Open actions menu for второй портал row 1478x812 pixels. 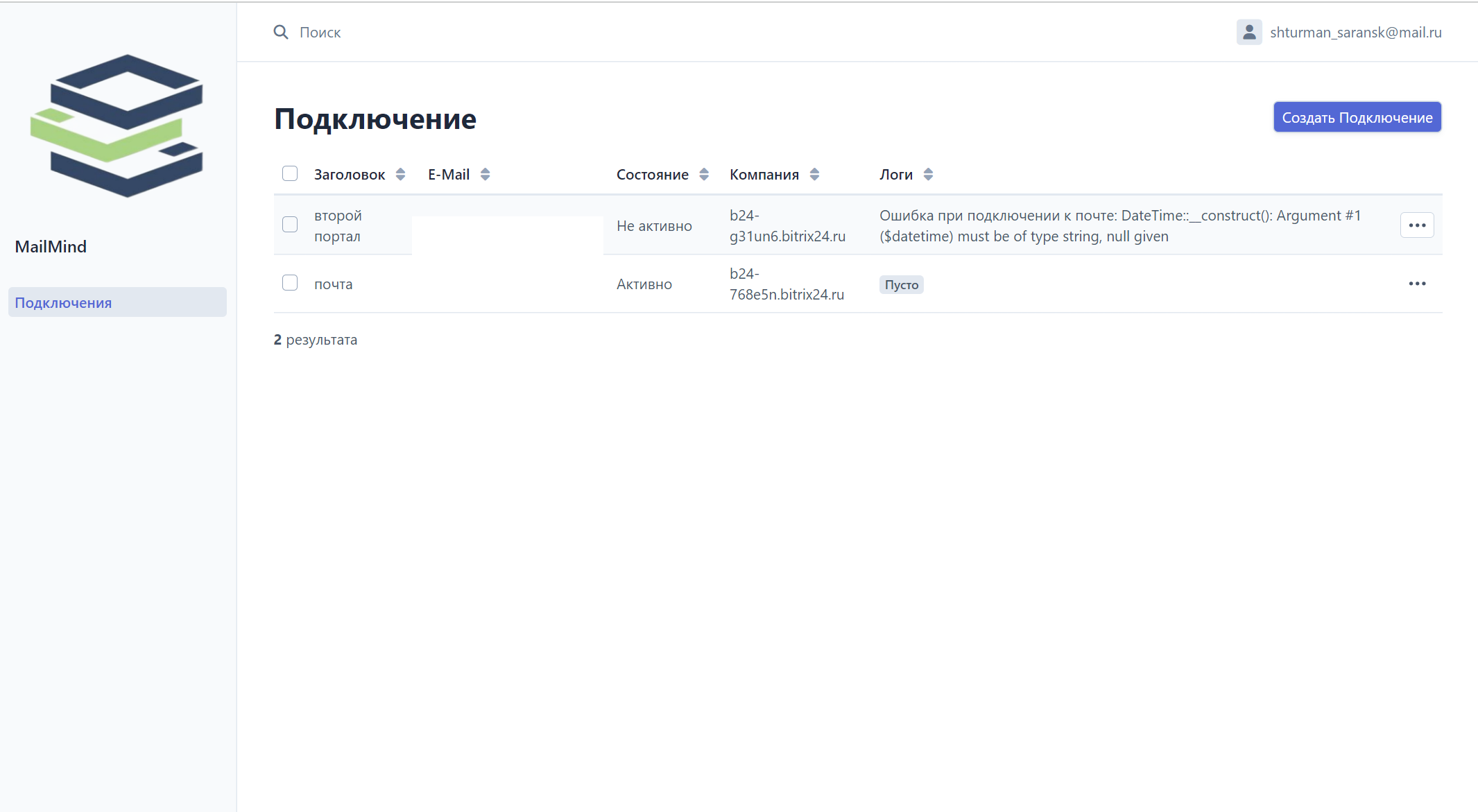tap(1416, 225)
